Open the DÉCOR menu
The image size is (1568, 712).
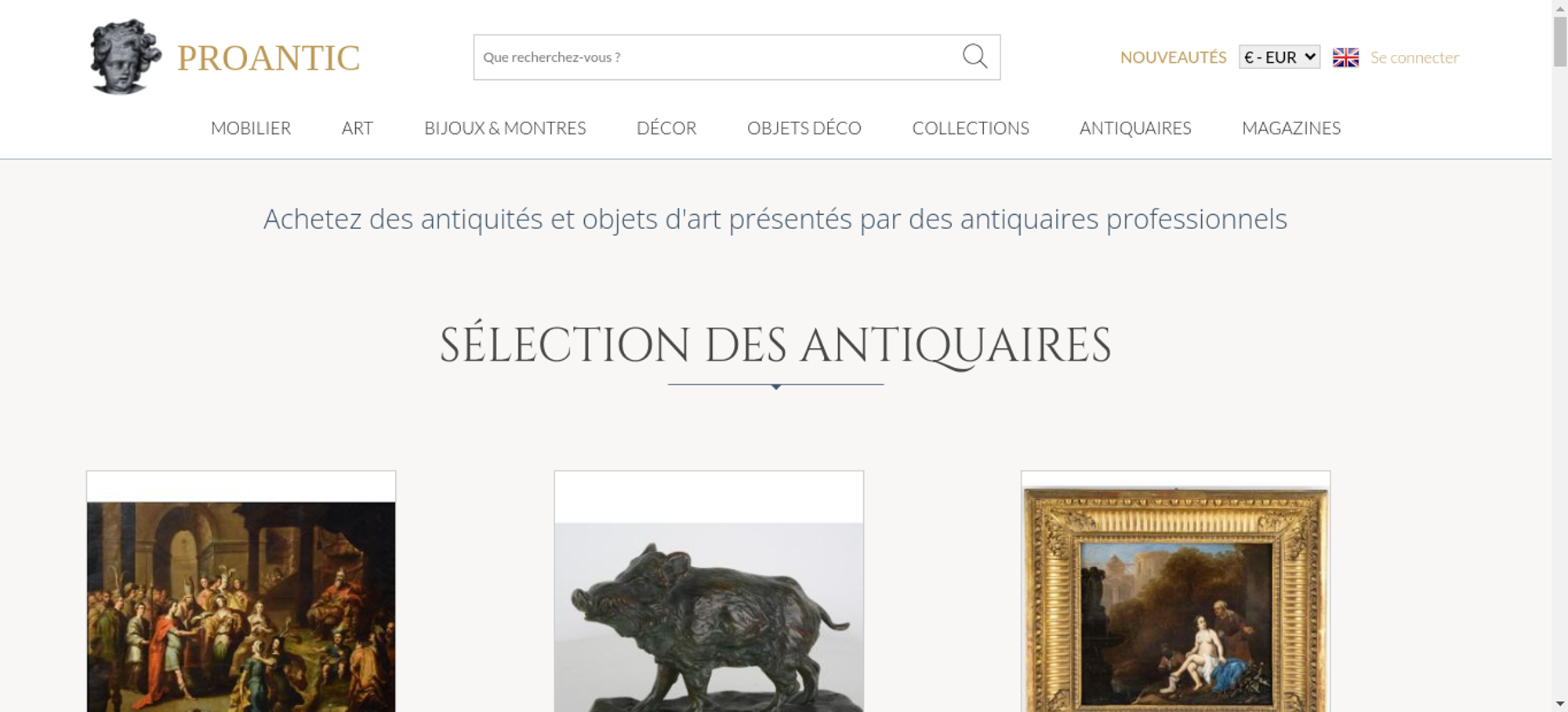pos(666,128)
